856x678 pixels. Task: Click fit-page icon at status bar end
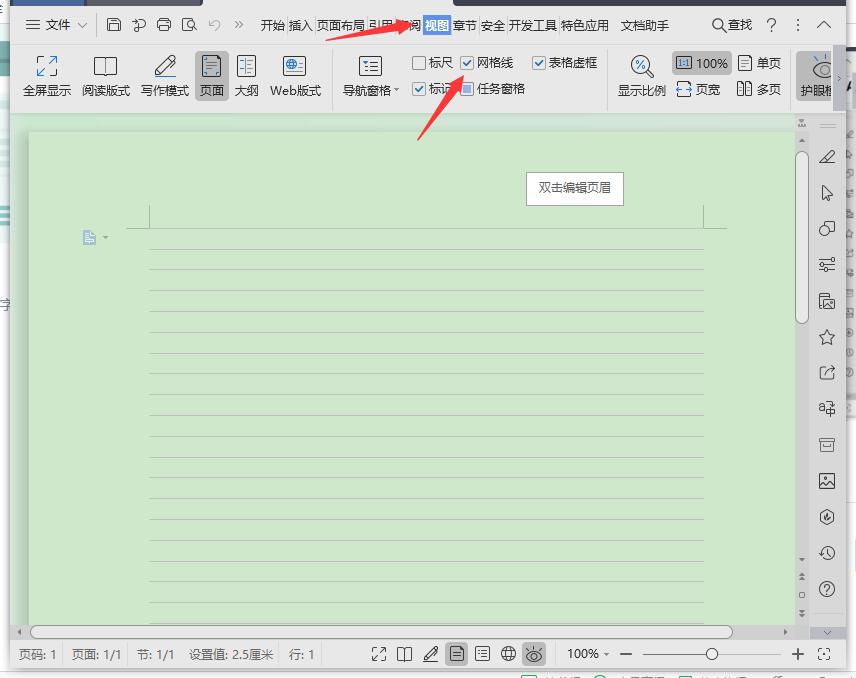824,654
